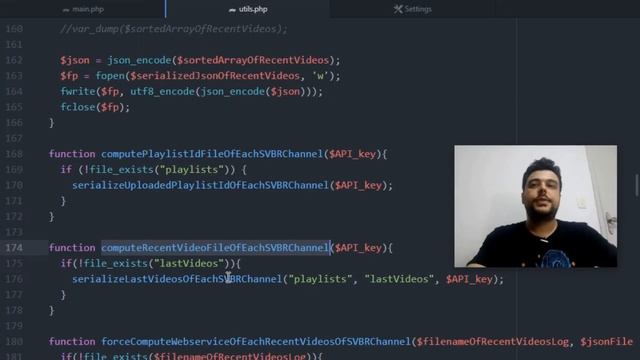Screen dimensions: 640x360
Task: Click the "lastVideos" string argument on line 176
Action: tap(399, 279)
